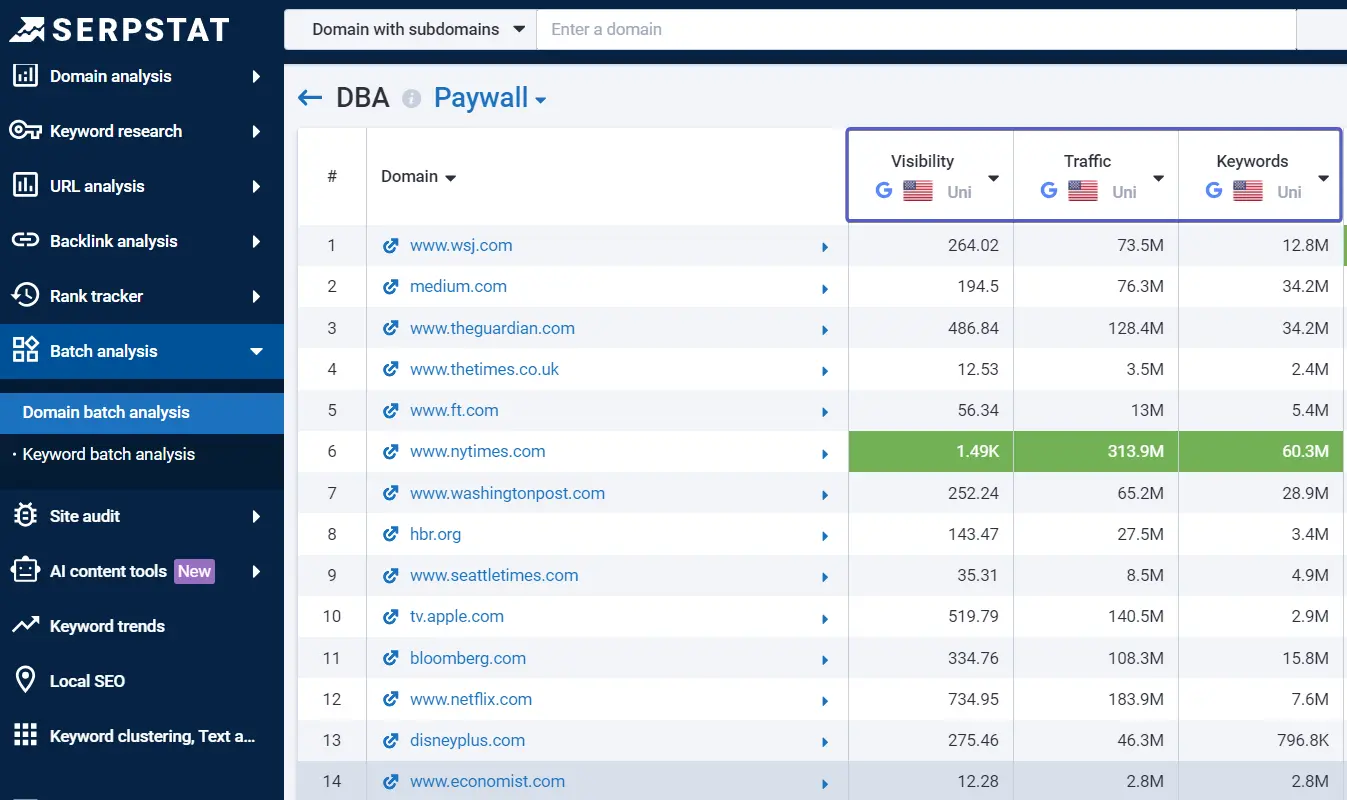Viewport: 1347px width, 800px height.
Task: Open external link icon for www.theguardian.com
Action: pos(391,329)
